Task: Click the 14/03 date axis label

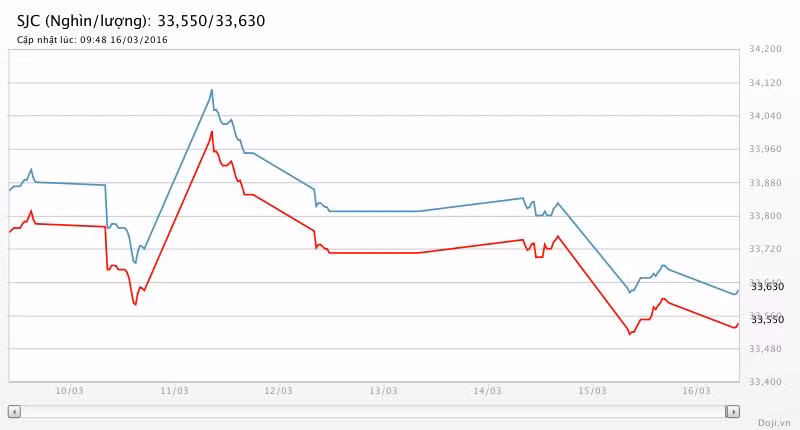Action: (488, 391)
